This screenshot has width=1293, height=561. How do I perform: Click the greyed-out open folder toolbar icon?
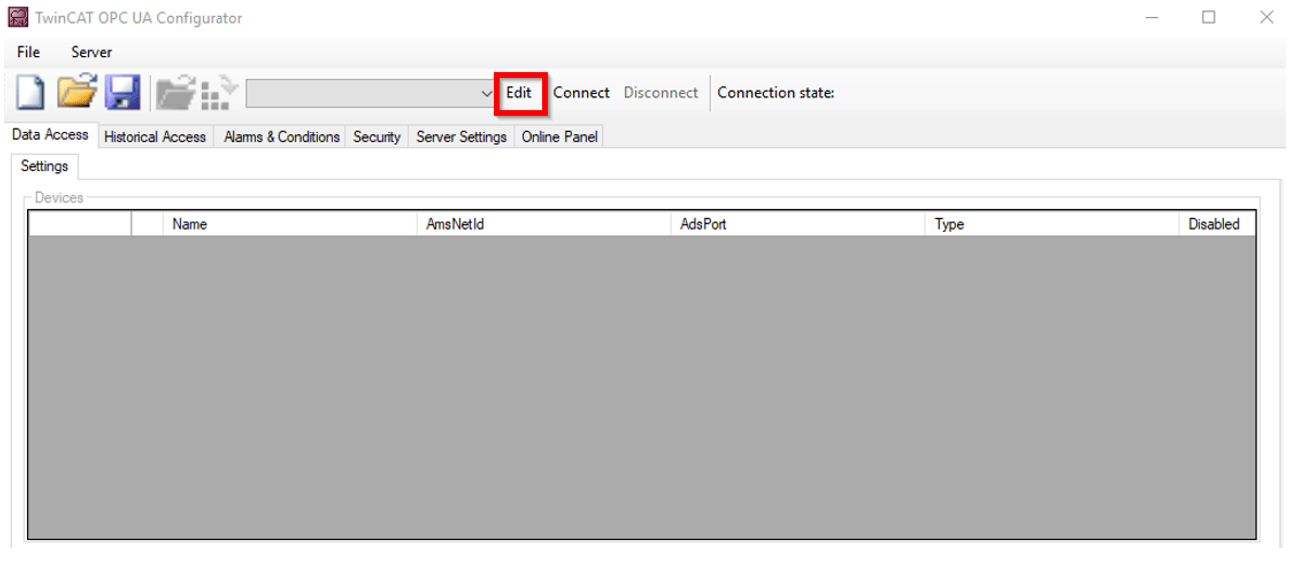pos(175,93)
